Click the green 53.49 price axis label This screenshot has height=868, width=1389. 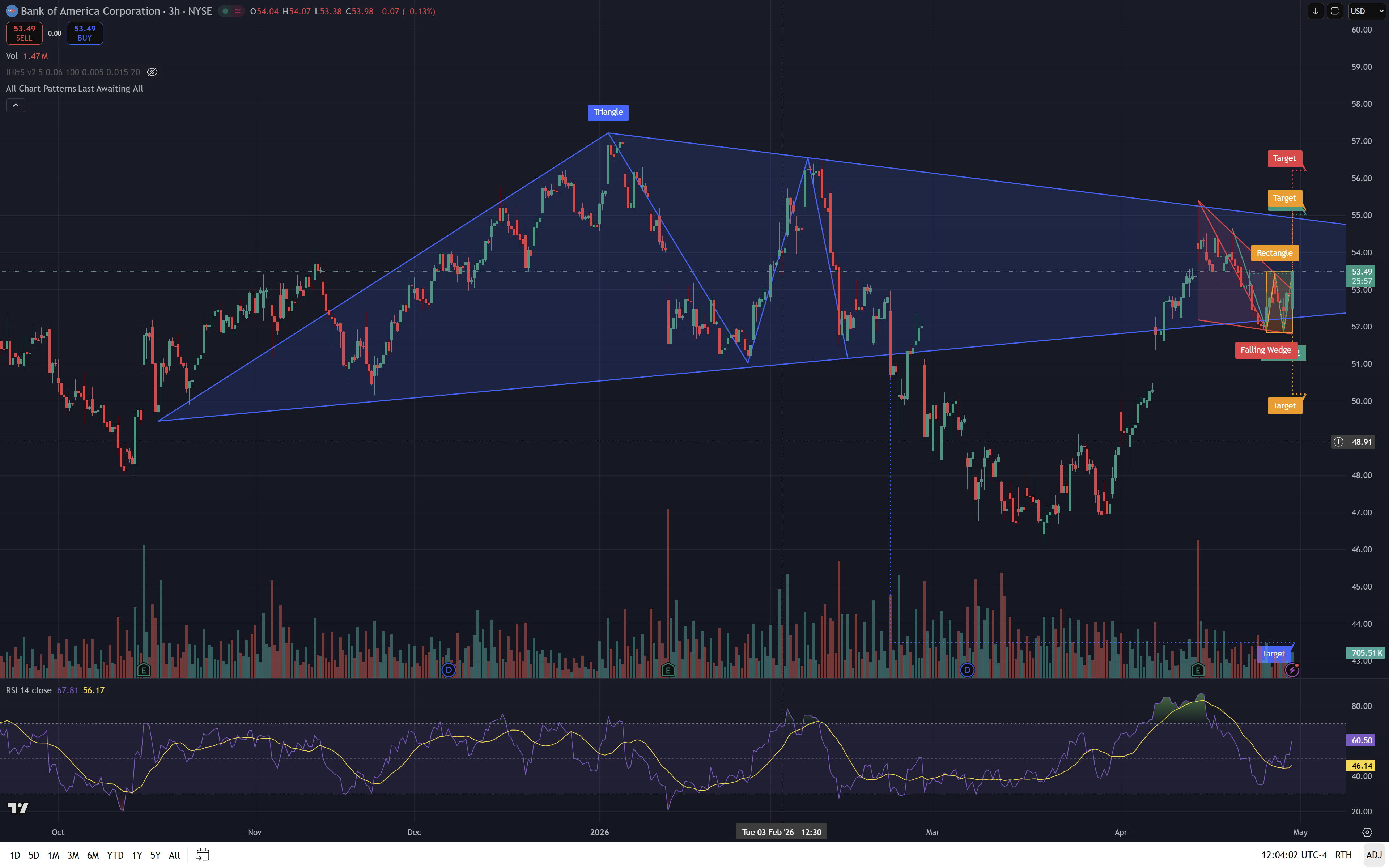pyautogui.click(x=1360, y=276)
